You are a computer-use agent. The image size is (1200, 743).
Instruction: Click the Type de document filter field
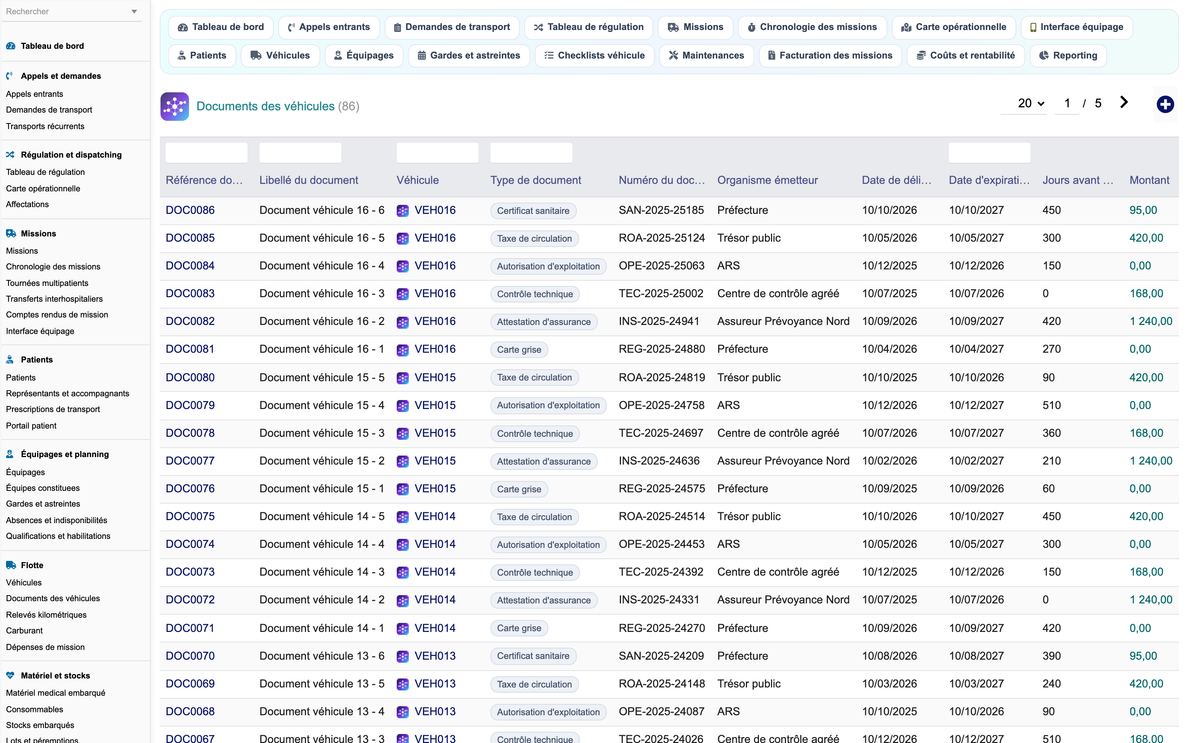coord(531,152)
